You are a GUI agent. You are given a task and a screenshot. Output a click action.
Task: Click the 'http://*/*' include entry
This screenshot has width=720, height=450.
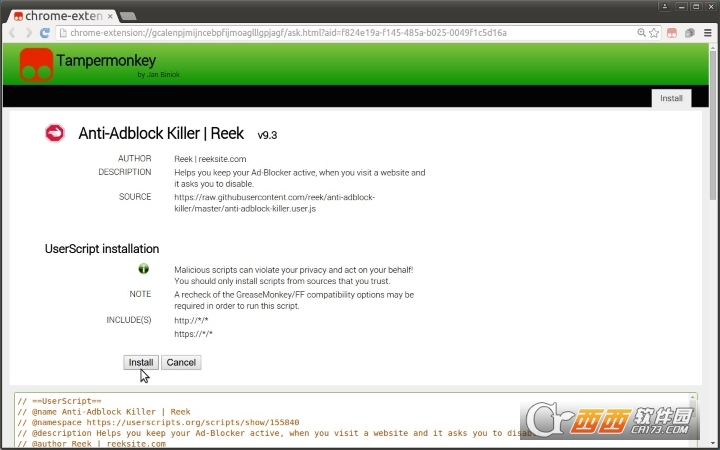pyautogui.click(x=191, y=320)
